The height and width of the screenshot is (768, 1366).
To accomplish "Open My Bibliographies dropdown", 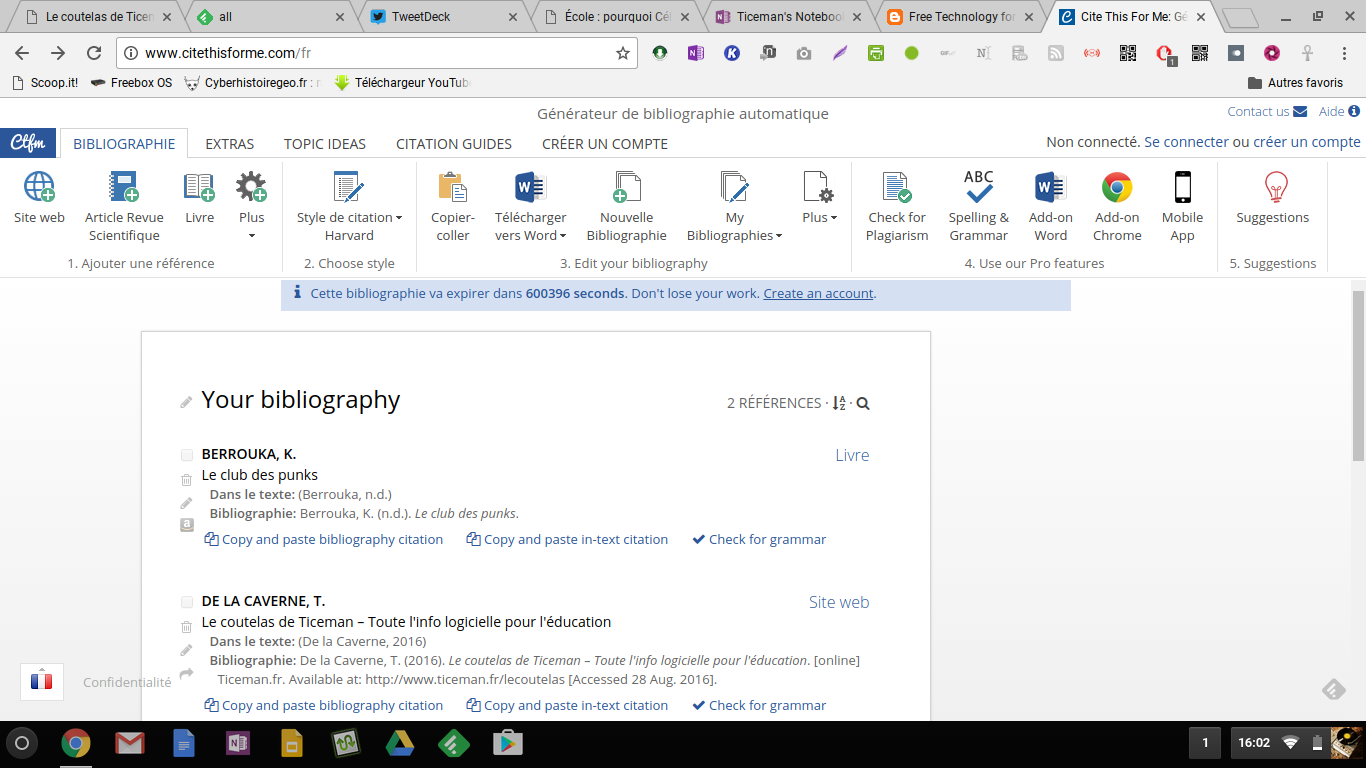I will tap(734, 207).
